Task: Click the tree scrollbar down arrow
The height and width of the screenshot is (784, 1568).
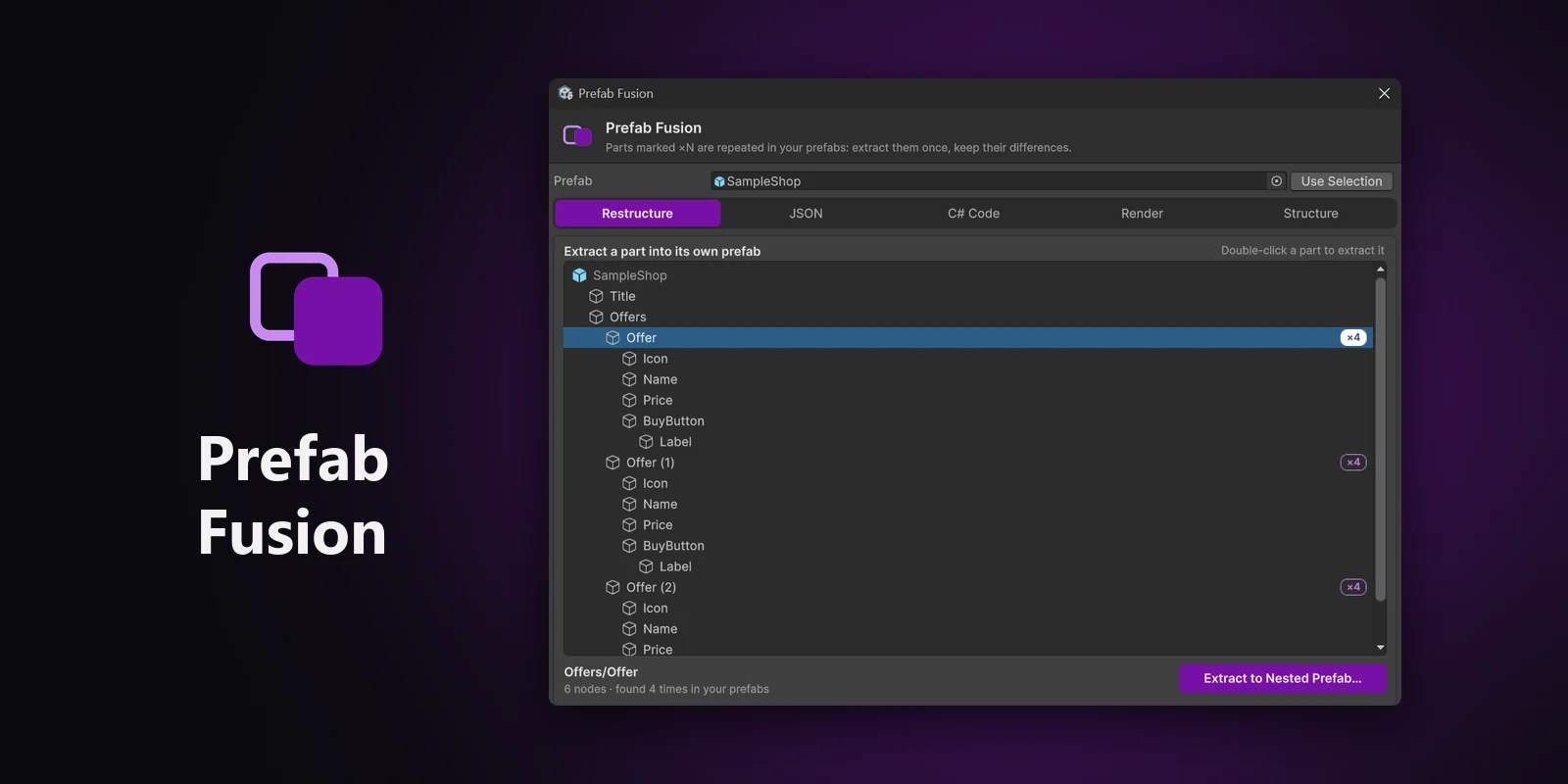Action: pos(1381,648)
